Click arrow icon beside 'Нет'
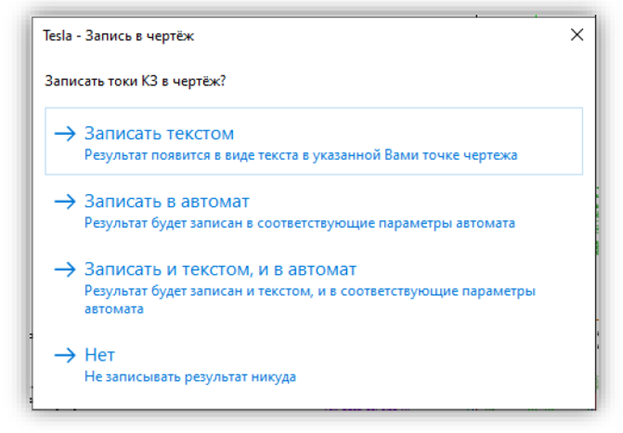 (x=65, y=355)
